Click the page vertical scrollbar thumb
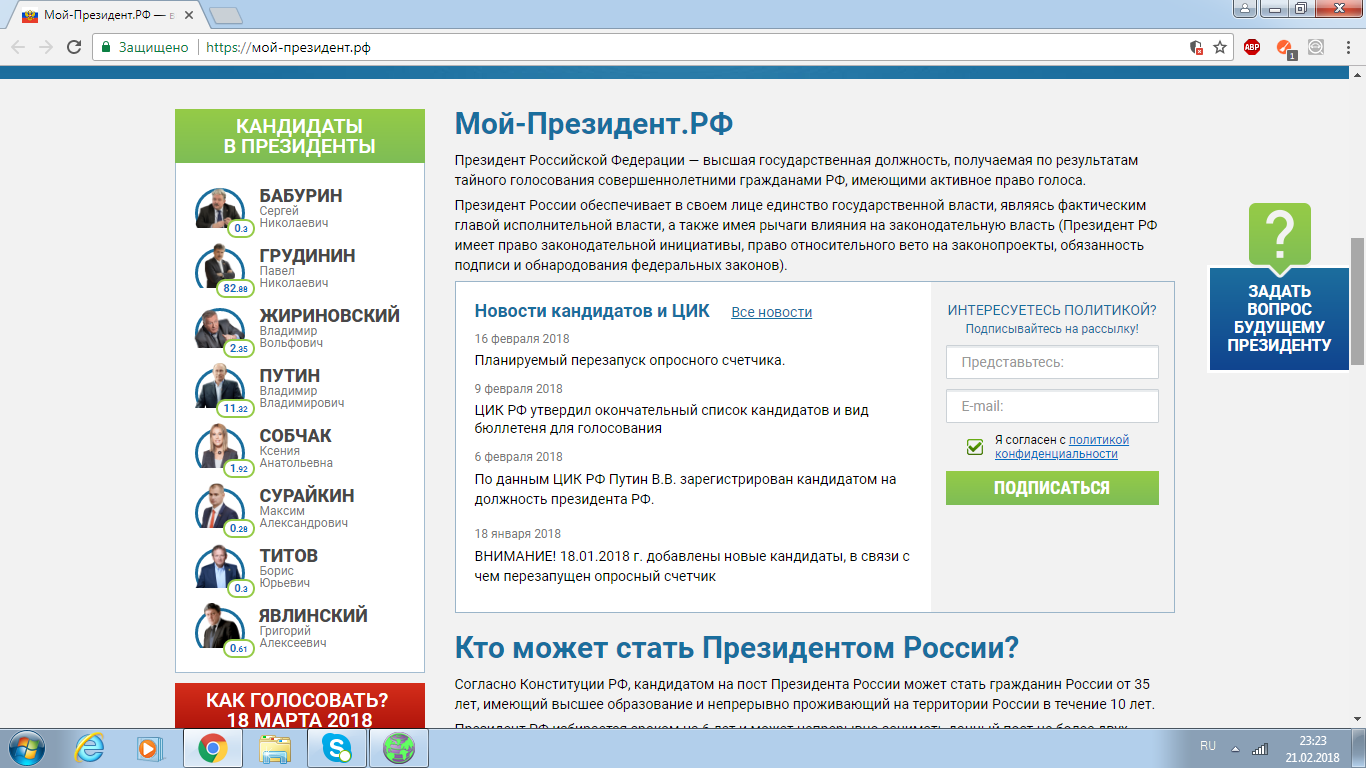This screenshot has height=768, width=1366. [1357, 301]
